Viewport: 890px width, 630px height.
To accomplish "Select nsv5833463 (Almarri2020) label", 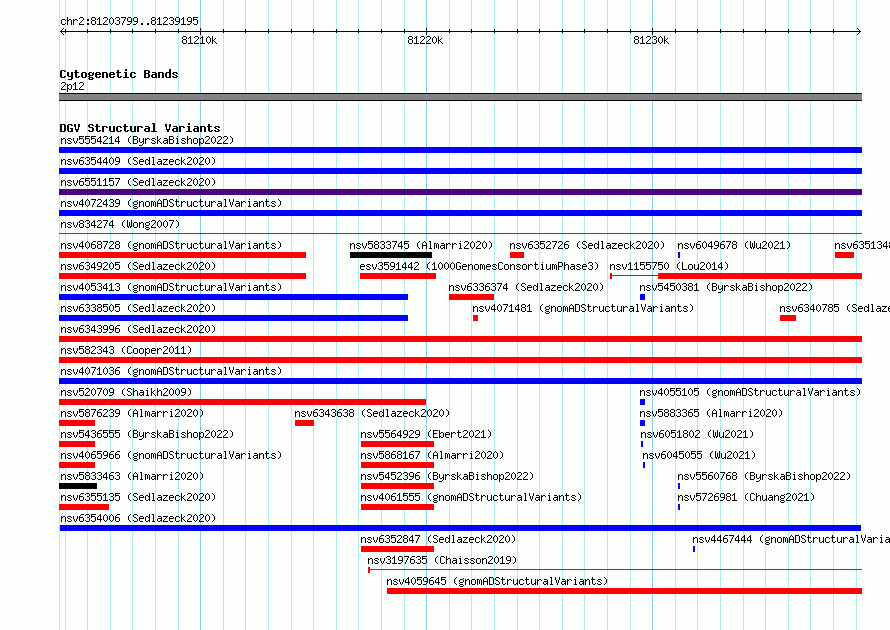I will point(132,476).
